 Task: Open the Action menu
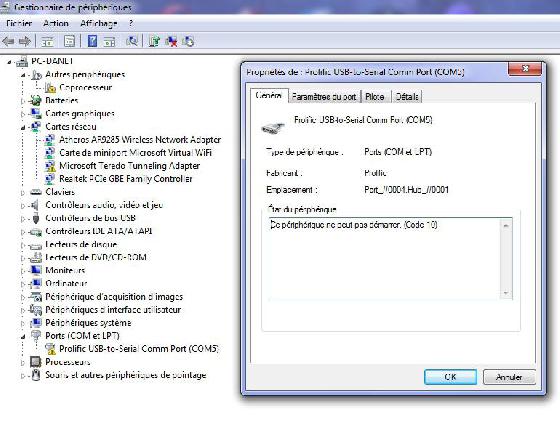[56, 24]
